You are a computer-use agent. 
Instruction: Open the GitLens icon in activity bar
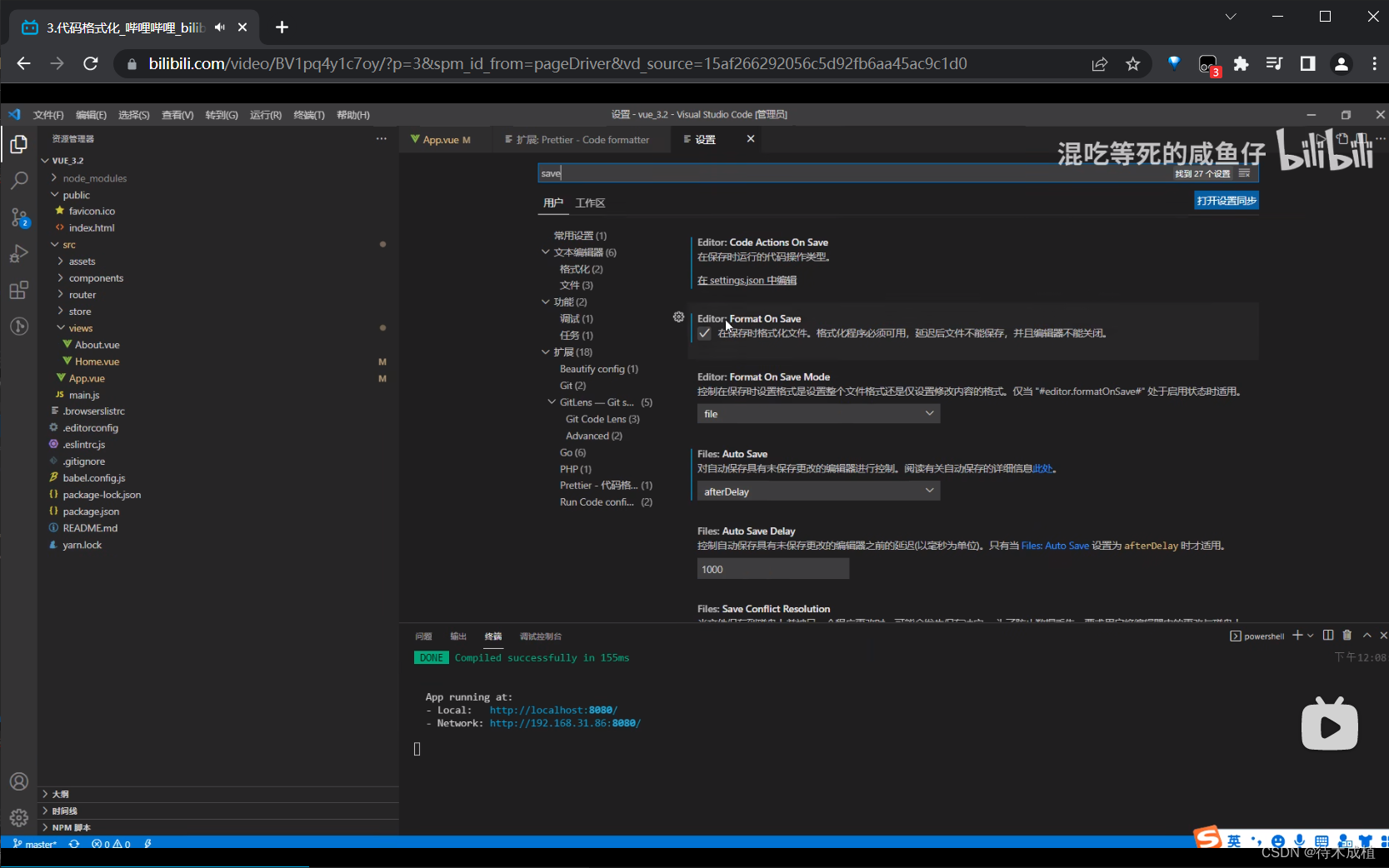click(x=18, y=327)
